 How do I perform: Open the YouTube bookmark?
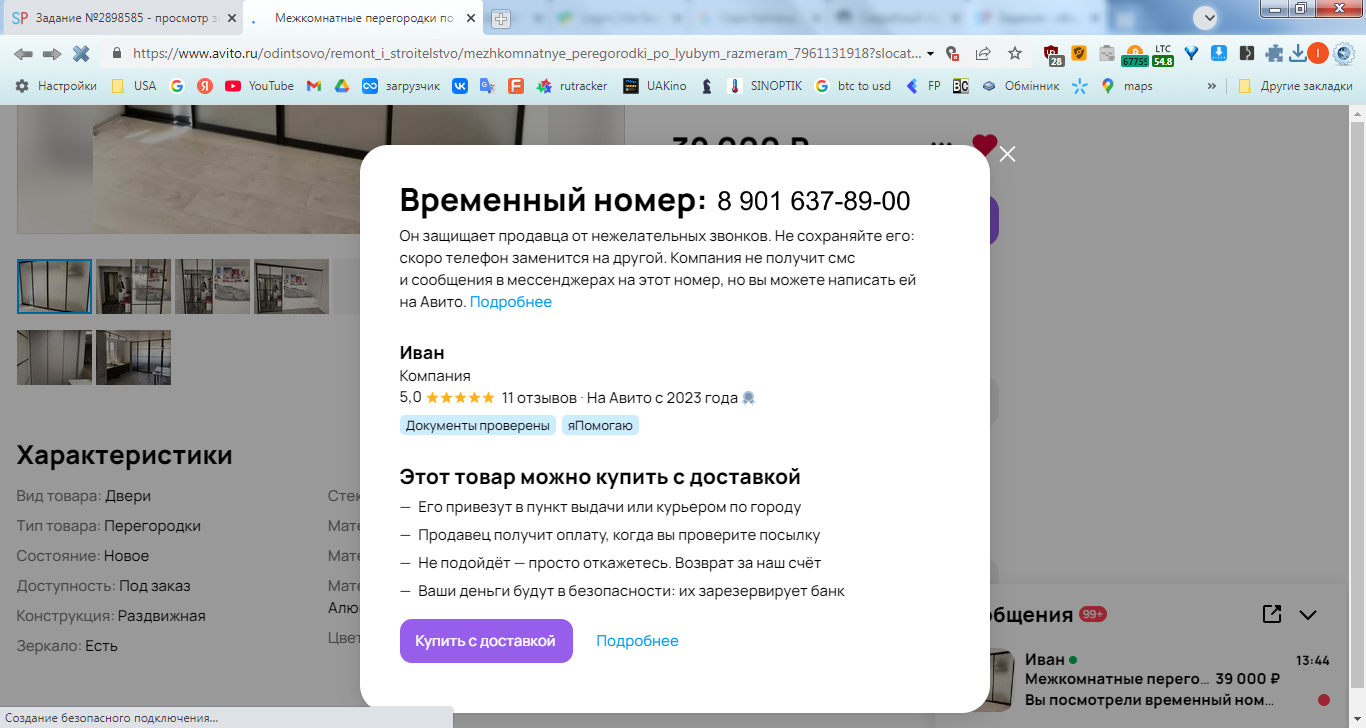coord(260,86)
